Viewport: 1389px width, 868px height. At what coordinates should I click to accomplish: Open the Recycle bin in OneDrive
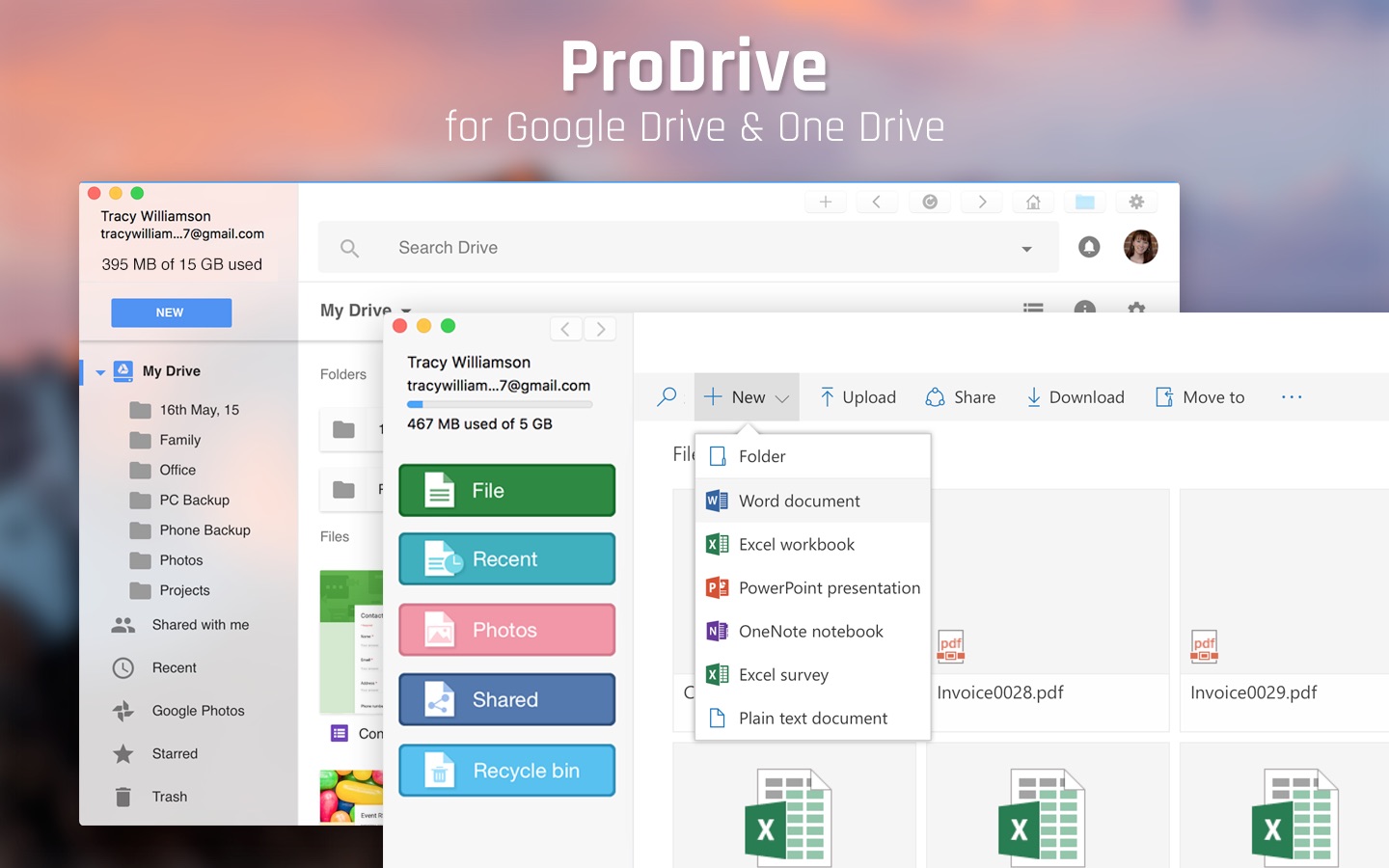pos(507,771)
